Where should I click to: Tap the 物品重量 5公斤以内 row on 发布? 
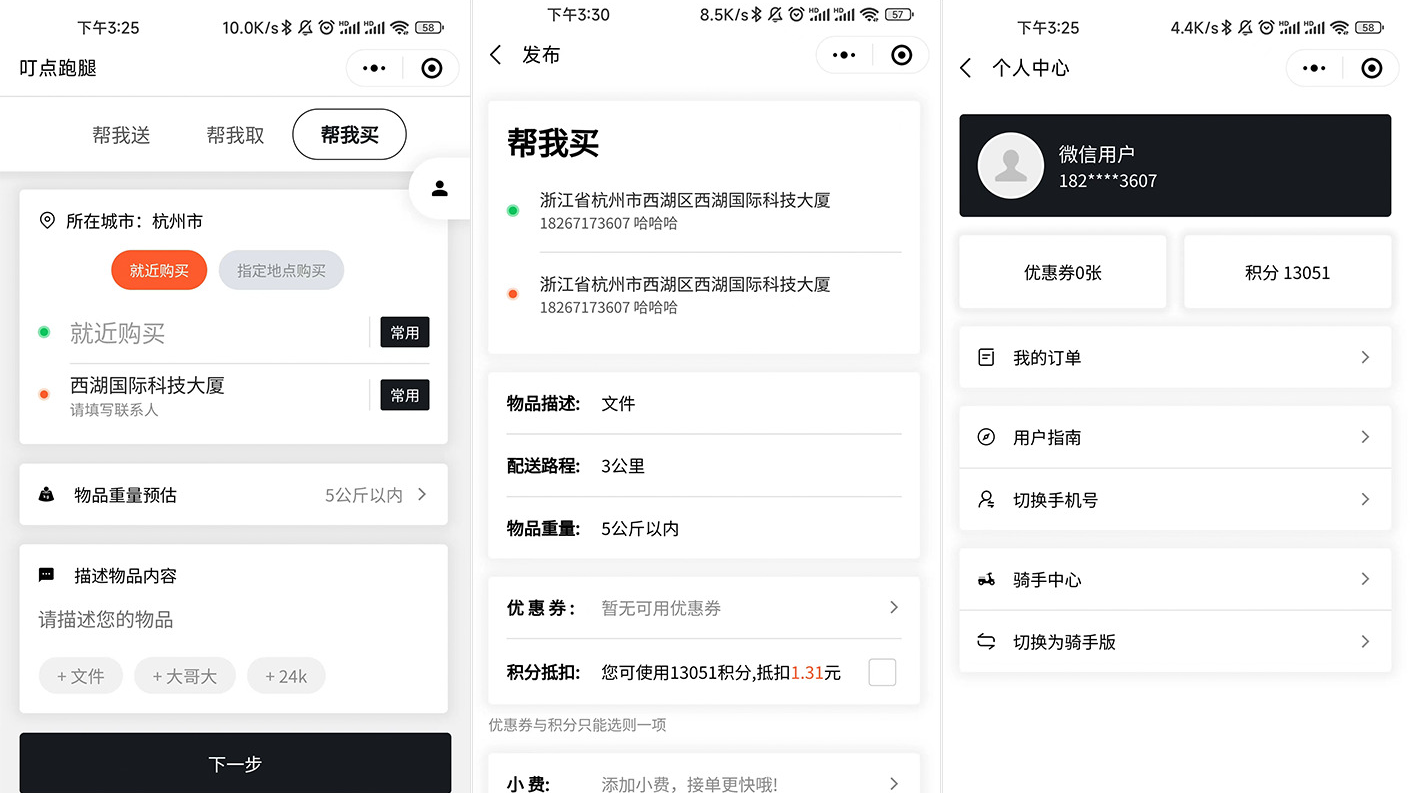704,528
